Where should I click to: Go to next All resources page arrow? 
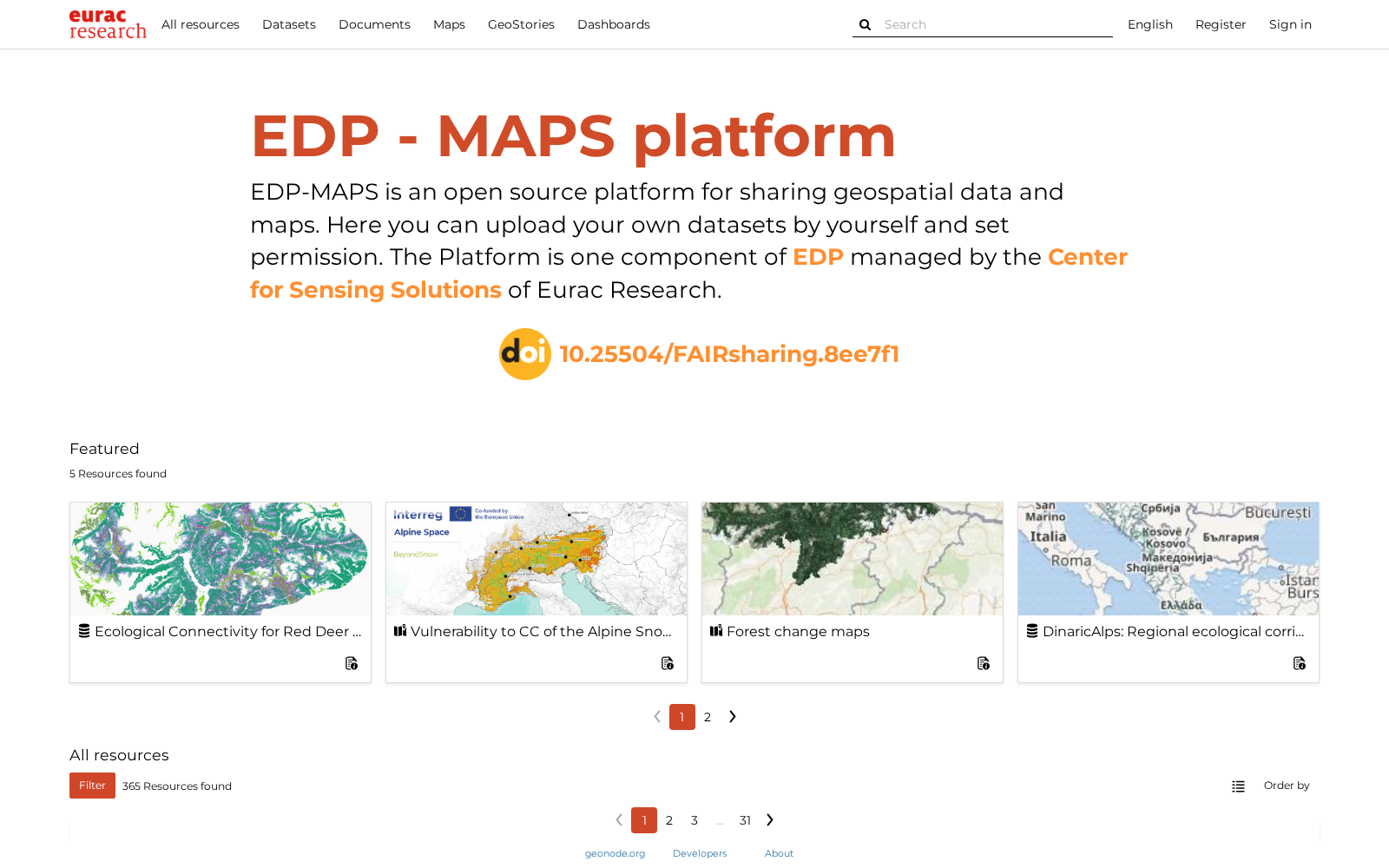point(770,820)
